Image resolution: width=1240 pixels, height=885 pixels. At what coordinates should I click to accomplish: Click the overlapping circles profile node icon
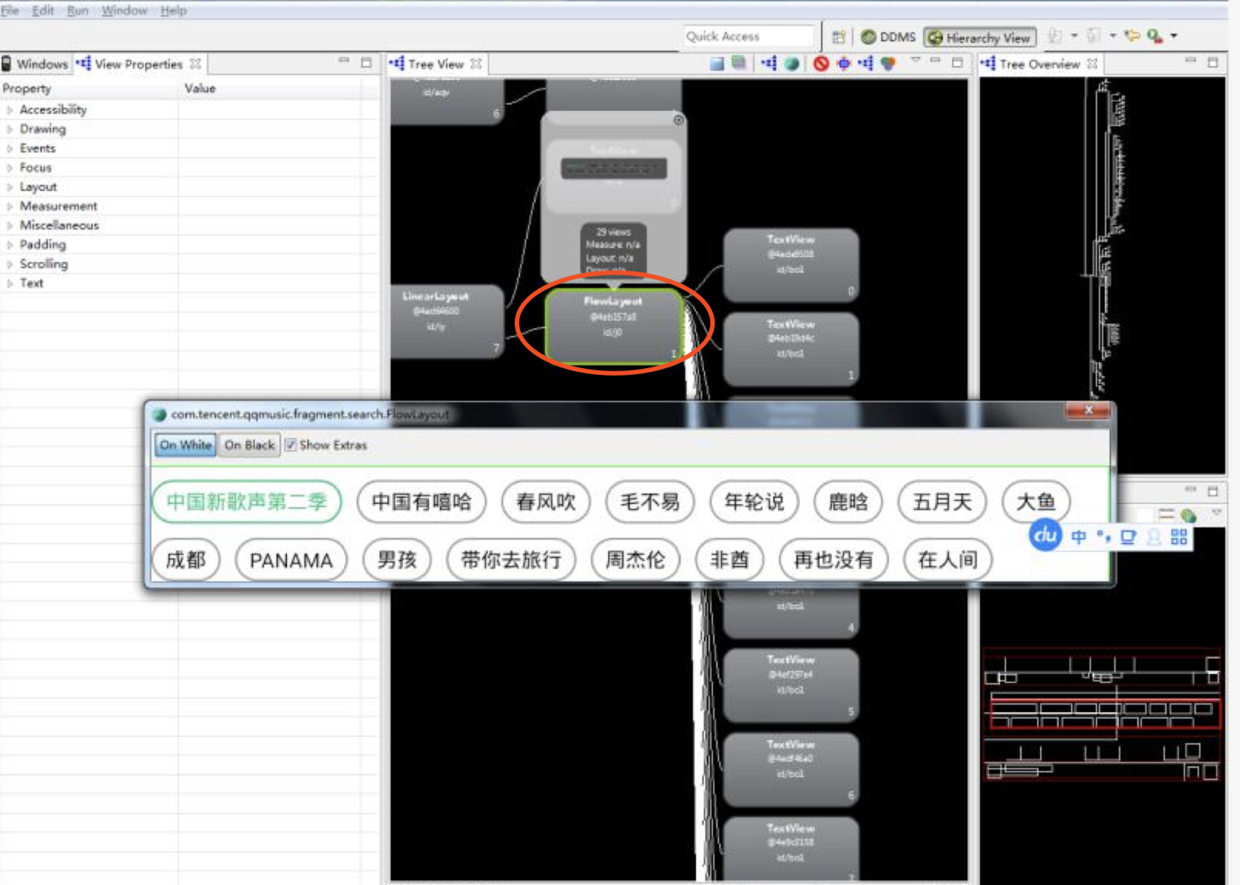pos(887,64)
